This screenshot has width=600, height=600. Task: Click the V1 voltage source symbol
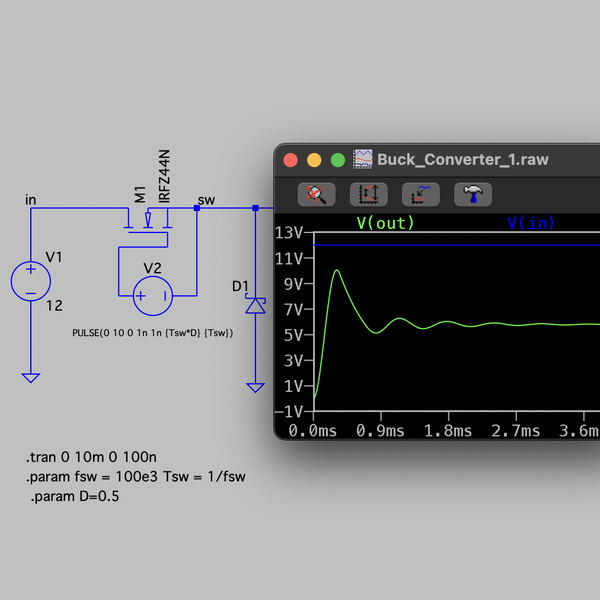[x=31, y=281]
